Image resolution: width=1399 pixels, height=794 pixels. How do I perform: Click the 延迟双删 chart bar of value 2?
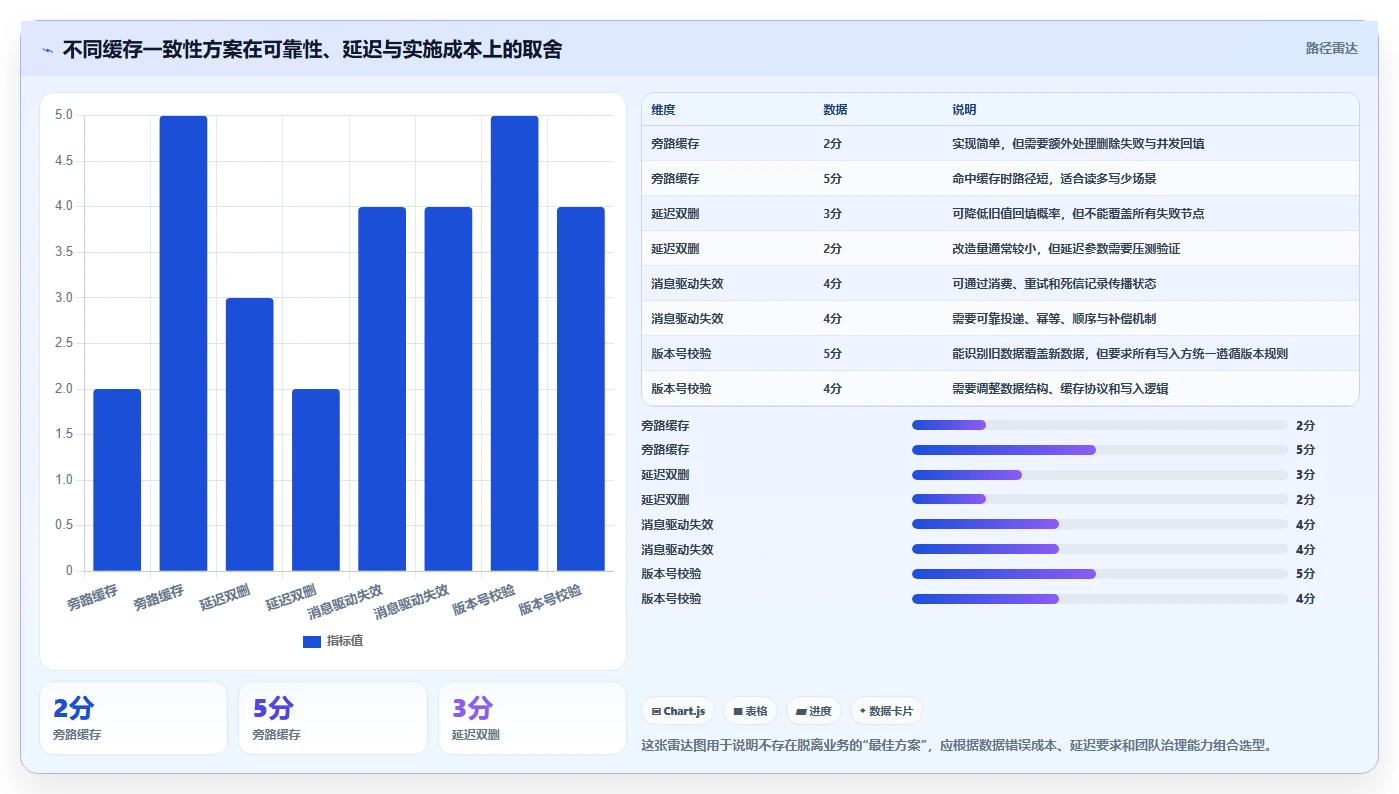(x=316, y=480)
